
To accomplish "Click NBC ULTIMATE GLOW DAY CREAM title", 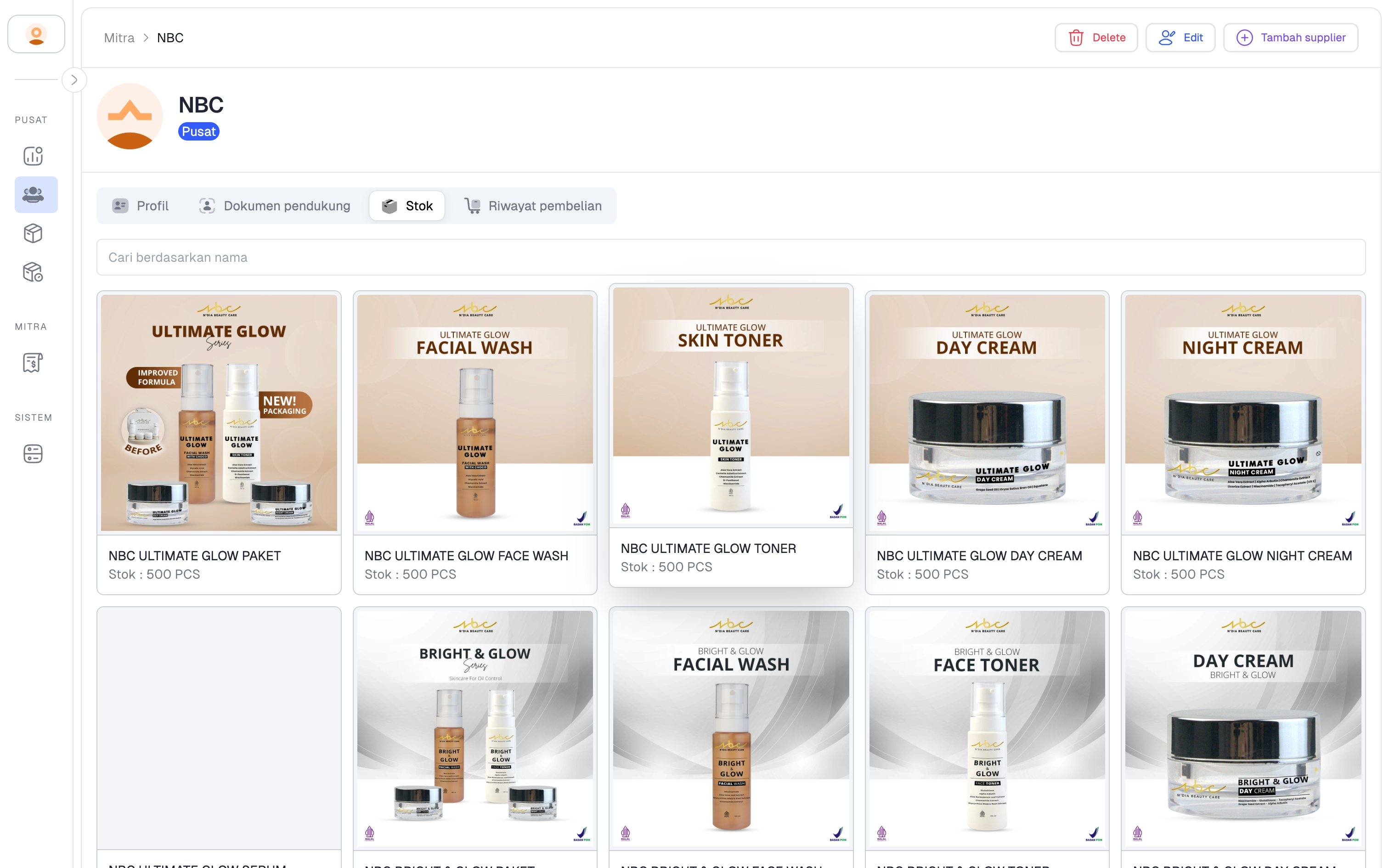I will [x=979, y=556].
